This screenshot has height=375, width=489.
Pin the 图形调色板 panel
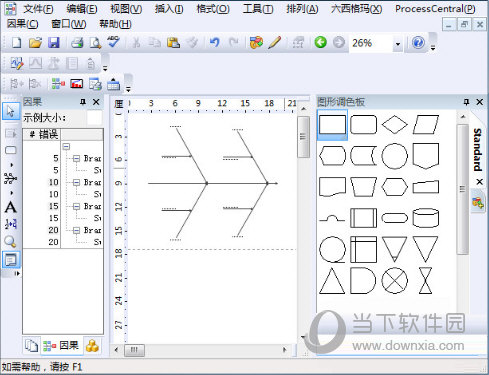[466, 102]
